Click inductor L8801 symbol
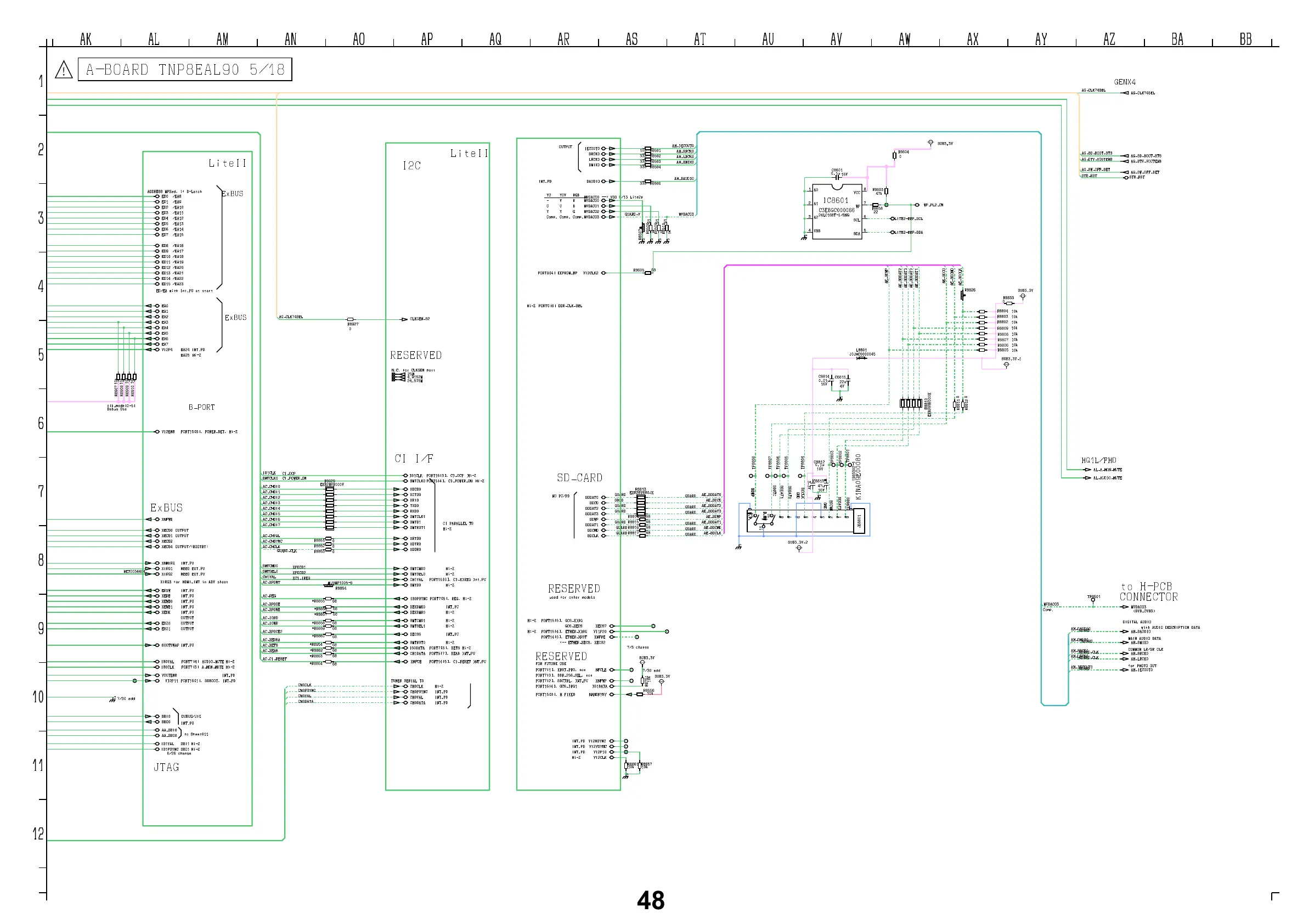The image size is (1303, 924). pyautogui.click(x=862, y=358)
